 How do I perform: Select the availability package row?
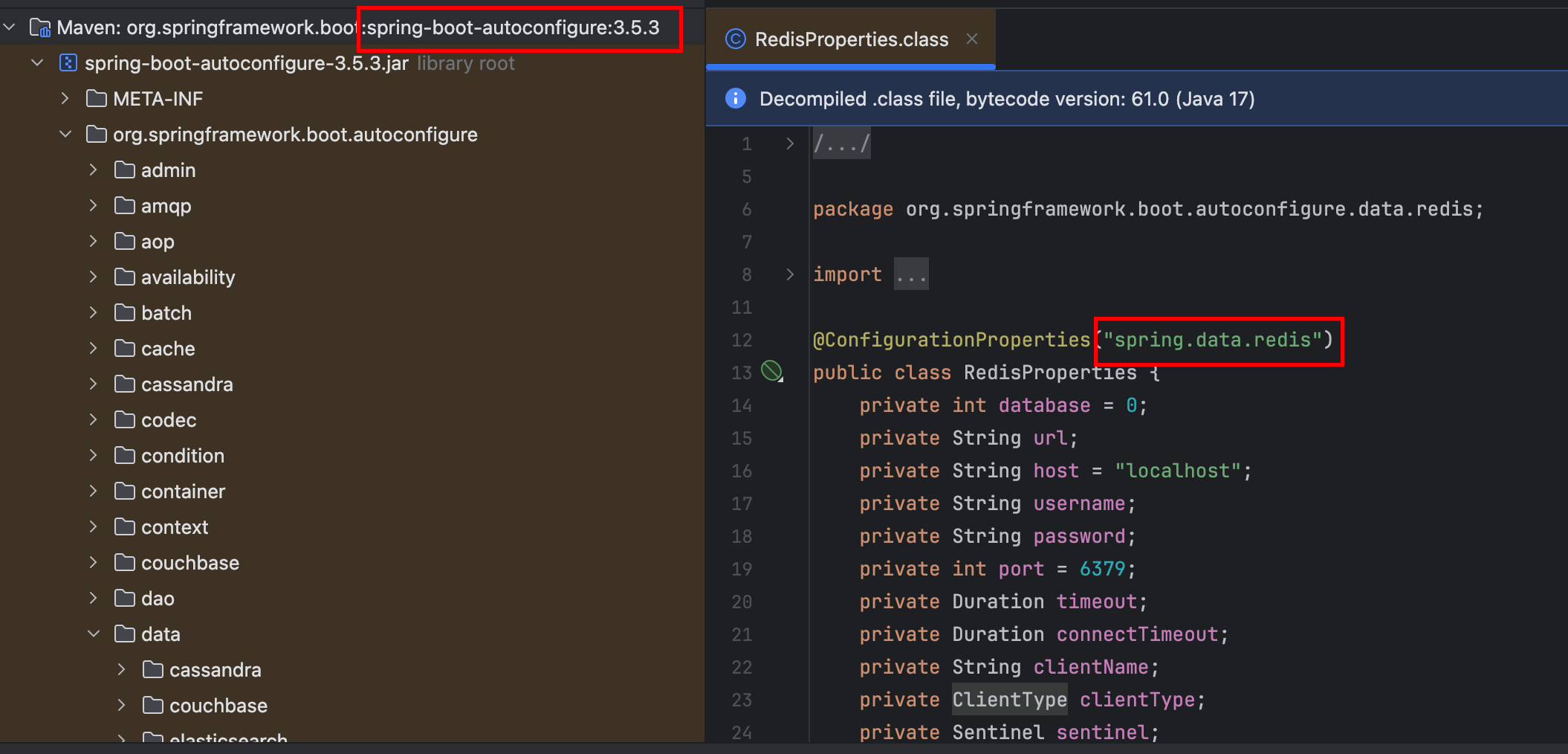click(352, 277)
